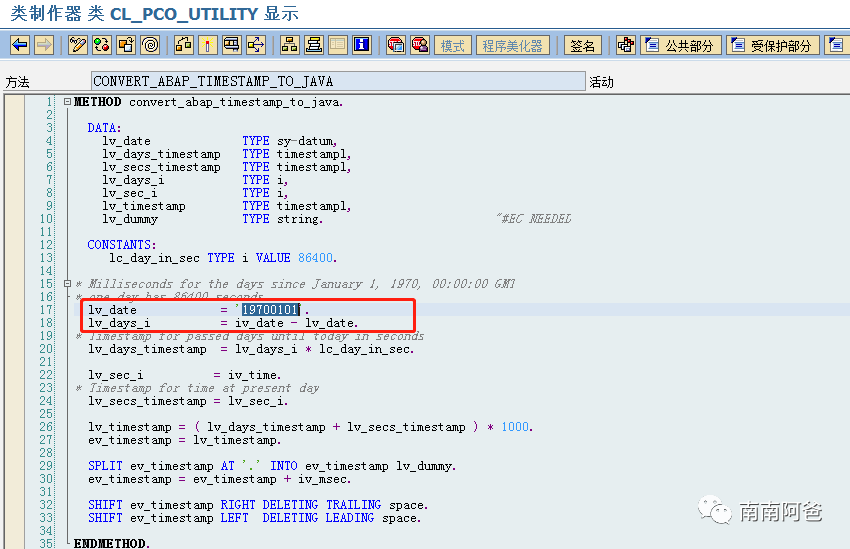This screenshot has height=549, width=850.
Task: Open the navigation window stack icon
Action: (314, 45)
